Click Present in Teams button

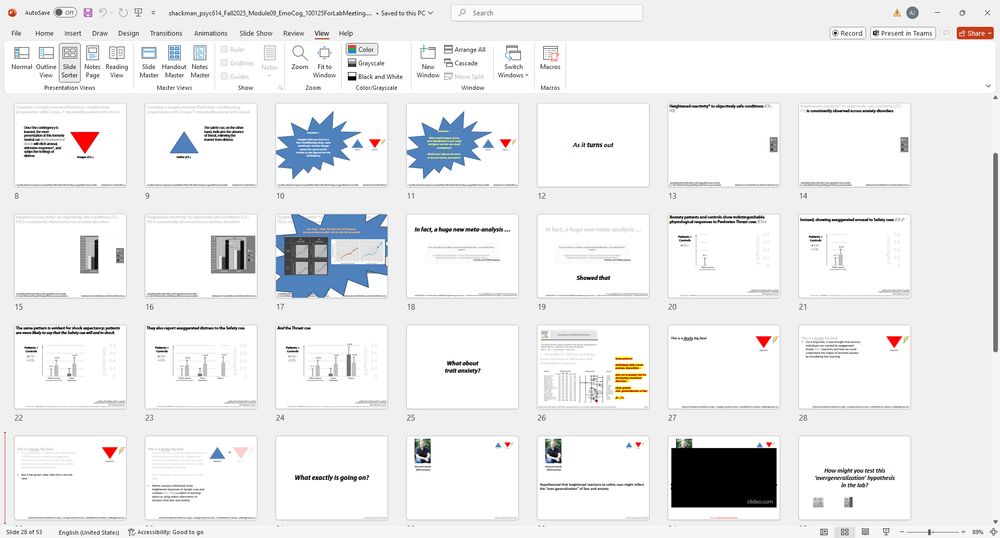902,33
